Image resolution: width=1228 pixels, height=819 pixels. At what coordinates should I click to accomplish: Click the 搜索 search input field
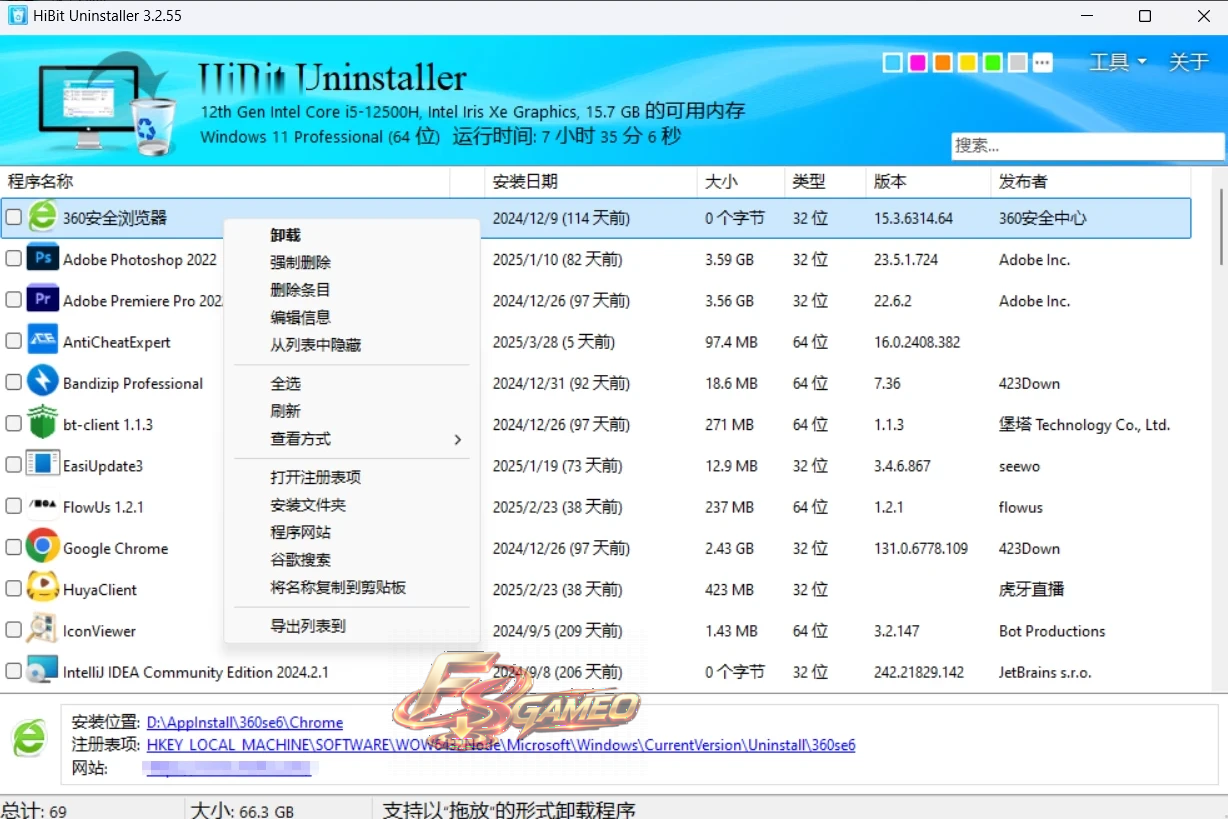1087,145
